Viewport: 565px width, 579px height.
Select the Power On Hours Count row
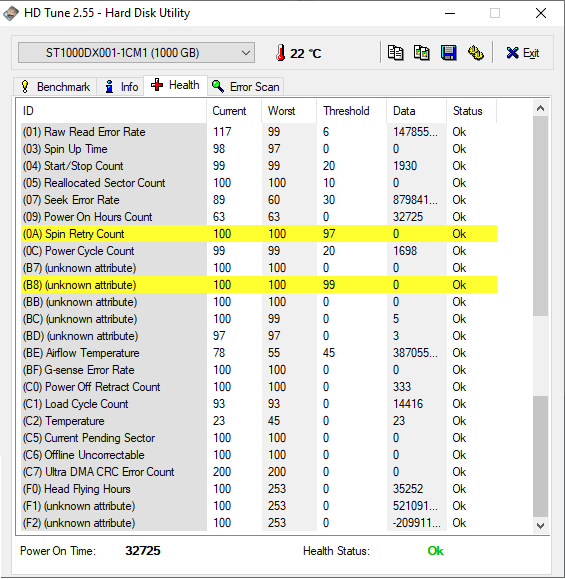click(259, 217)
